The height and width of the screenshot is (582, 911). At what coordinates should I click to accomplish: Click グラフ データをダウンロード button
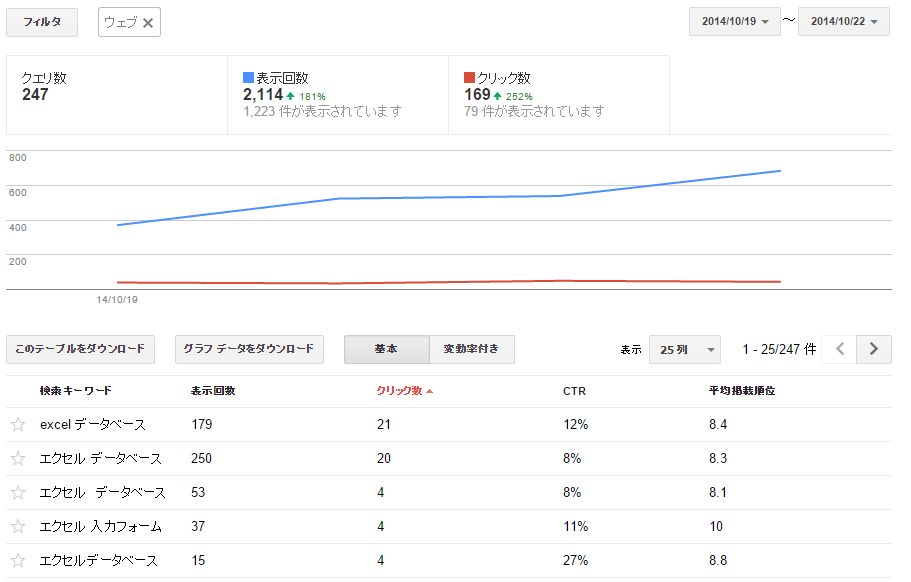249,349
